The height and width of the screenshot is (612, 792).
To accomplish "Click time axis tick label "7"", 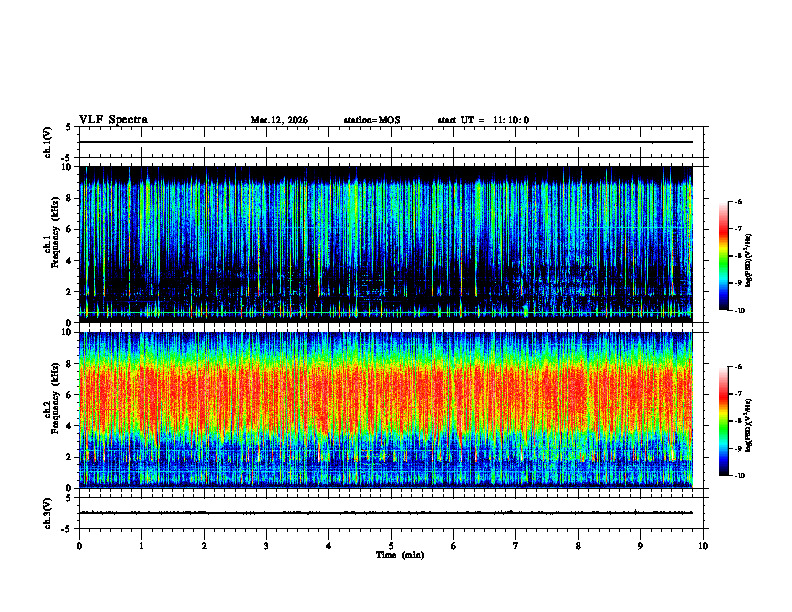I will (516, 546).
